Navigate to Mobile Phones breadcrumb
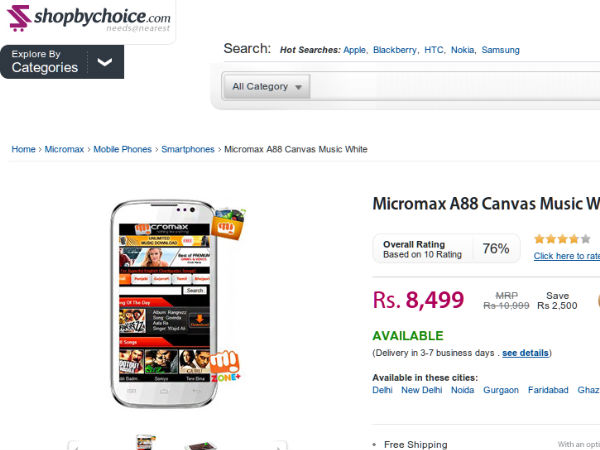The width and height of the screenshot is (600, 450). pos(122,149)
